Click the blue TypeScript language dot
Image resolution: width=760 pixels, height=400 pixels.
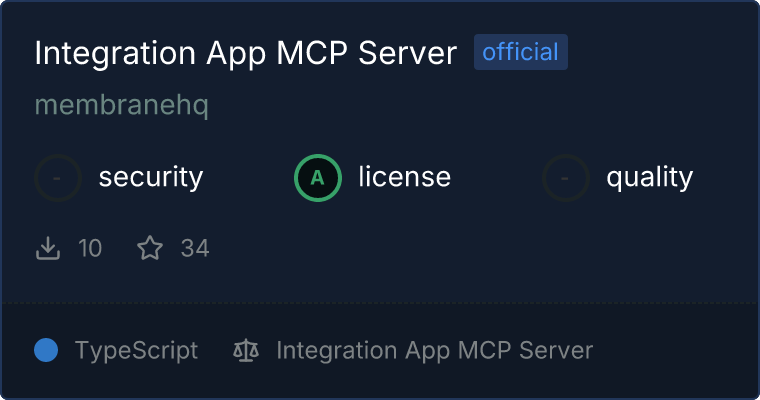[46, 350]
